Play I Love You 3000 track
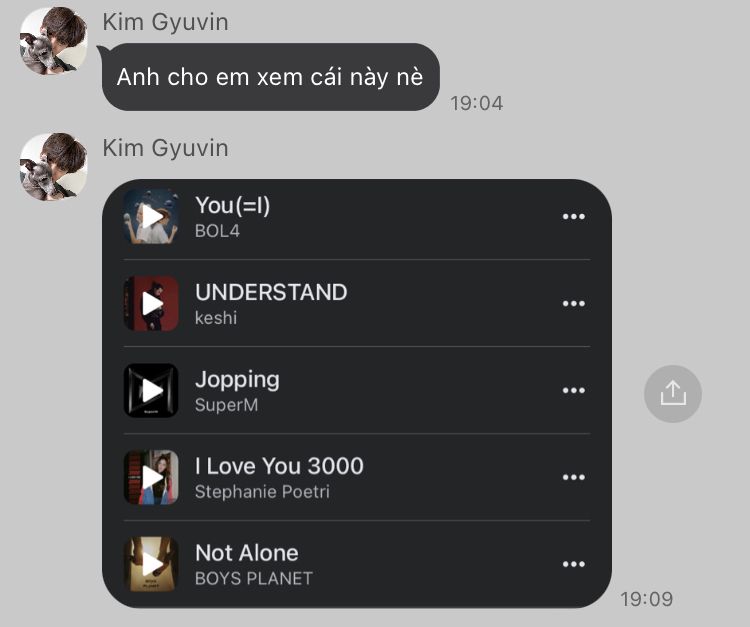This screenshot has height=627, width=750. (151, 477)
